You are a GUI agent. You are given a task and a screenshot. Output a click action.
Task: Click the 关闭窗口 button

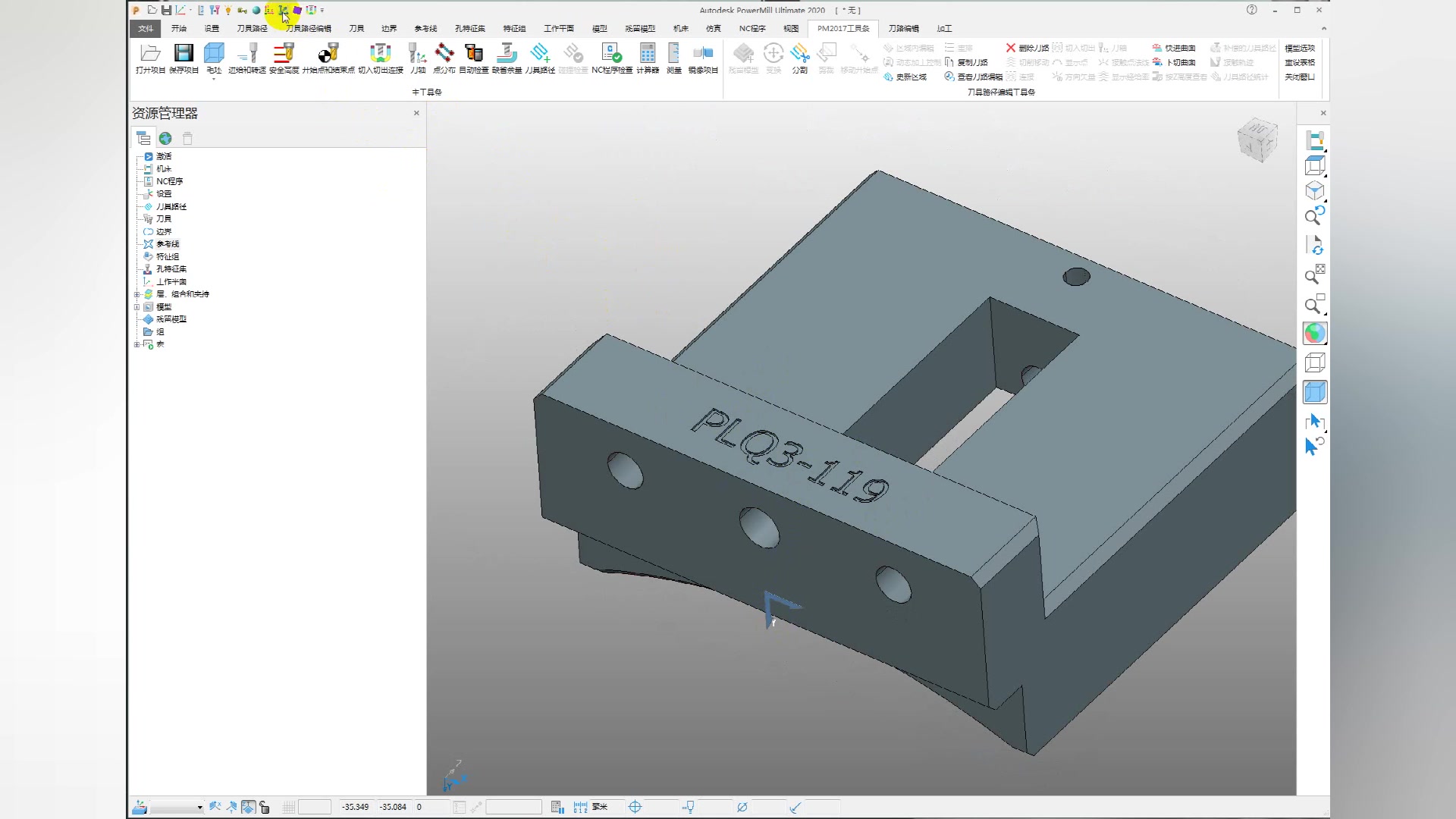[x=1300, y=77]
